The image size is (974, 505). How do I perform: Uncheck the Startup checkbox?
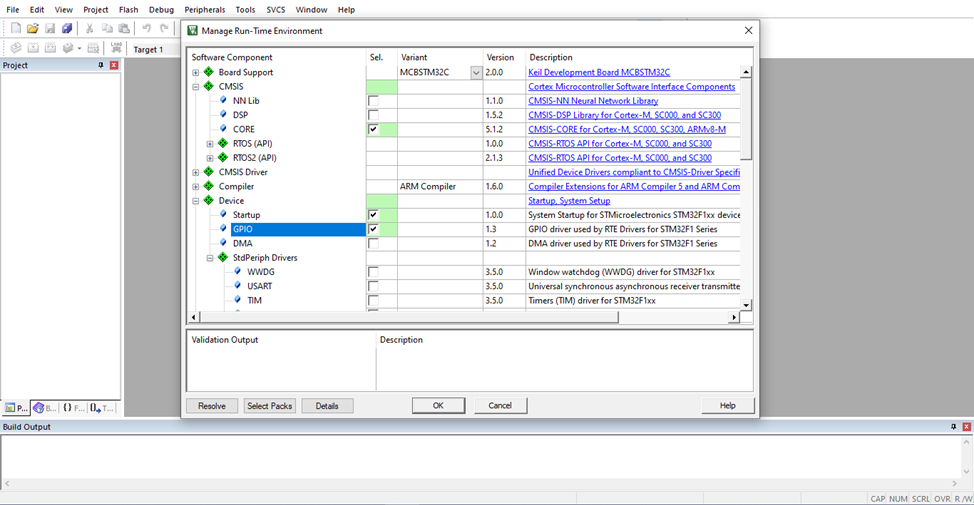[x=373, y=215]
